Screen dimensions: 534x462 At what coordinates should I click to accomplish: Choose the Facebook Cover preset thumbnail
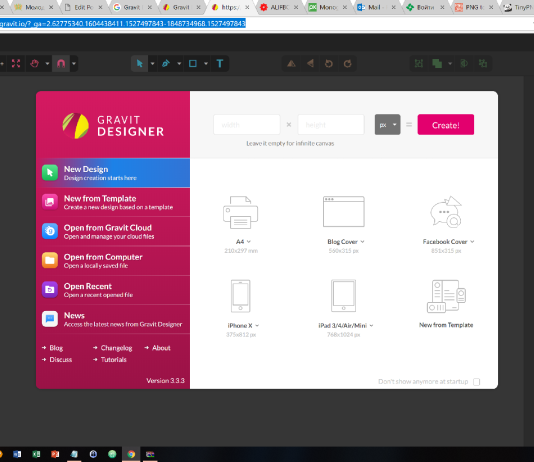pyautogui.click(x=446, y=211)
